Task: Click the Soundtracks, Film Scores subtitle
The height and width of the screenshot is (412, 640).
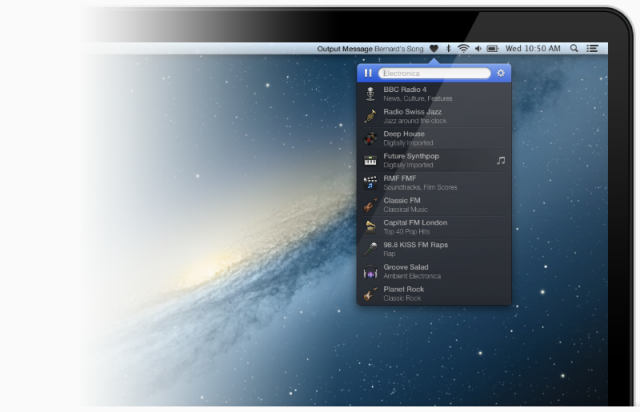Action: point(420,187)
